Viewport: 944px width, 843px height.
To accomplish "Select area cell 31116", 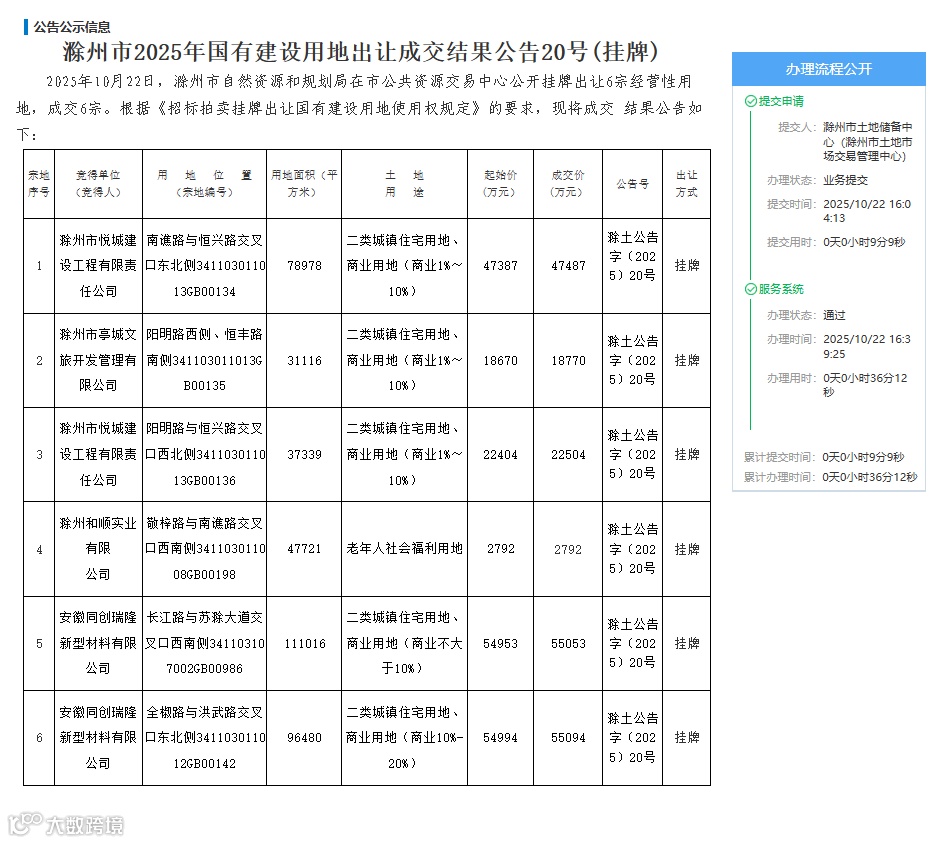I will click(304, 360).
